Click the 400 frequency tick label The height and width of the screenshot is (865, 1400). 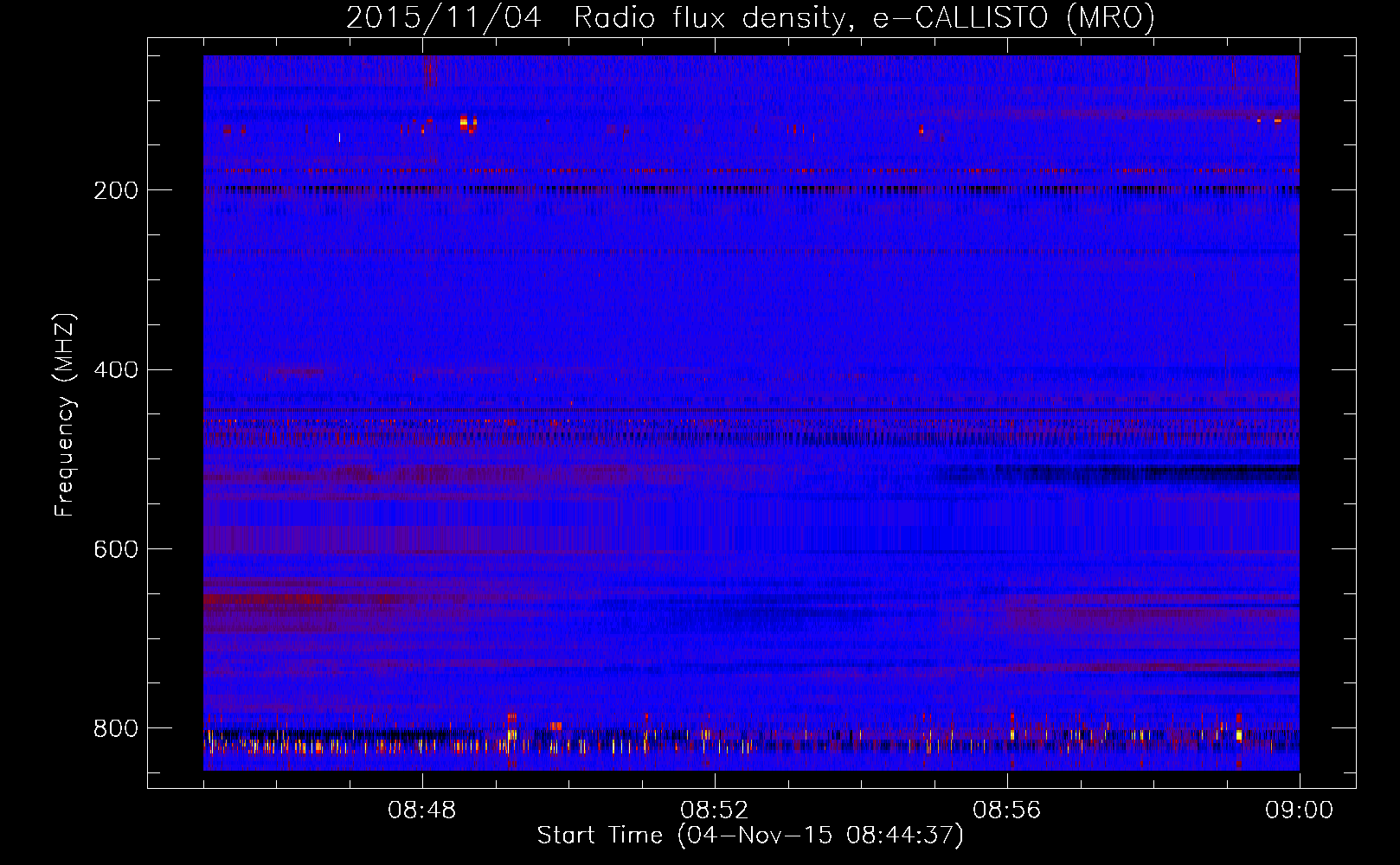click(116, 370)
